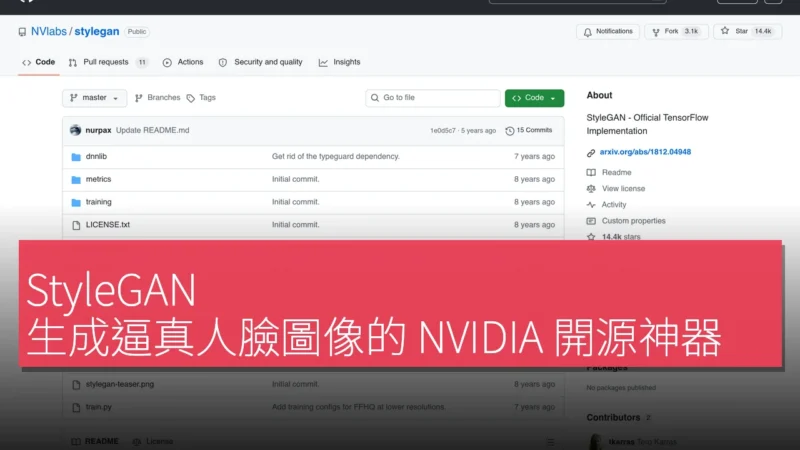Click the Insights graph icon

pos(323,63)
